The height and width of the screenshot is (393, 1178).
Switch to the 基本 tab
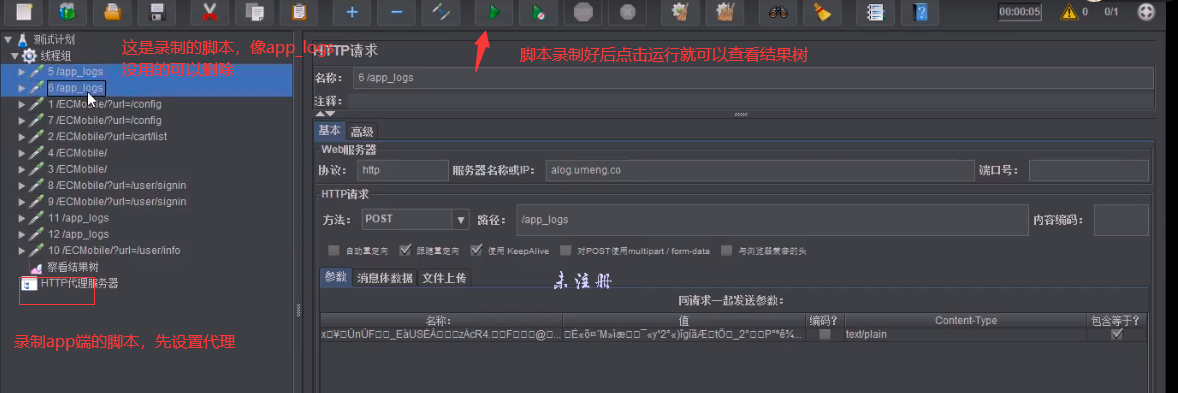coord(330,131)
